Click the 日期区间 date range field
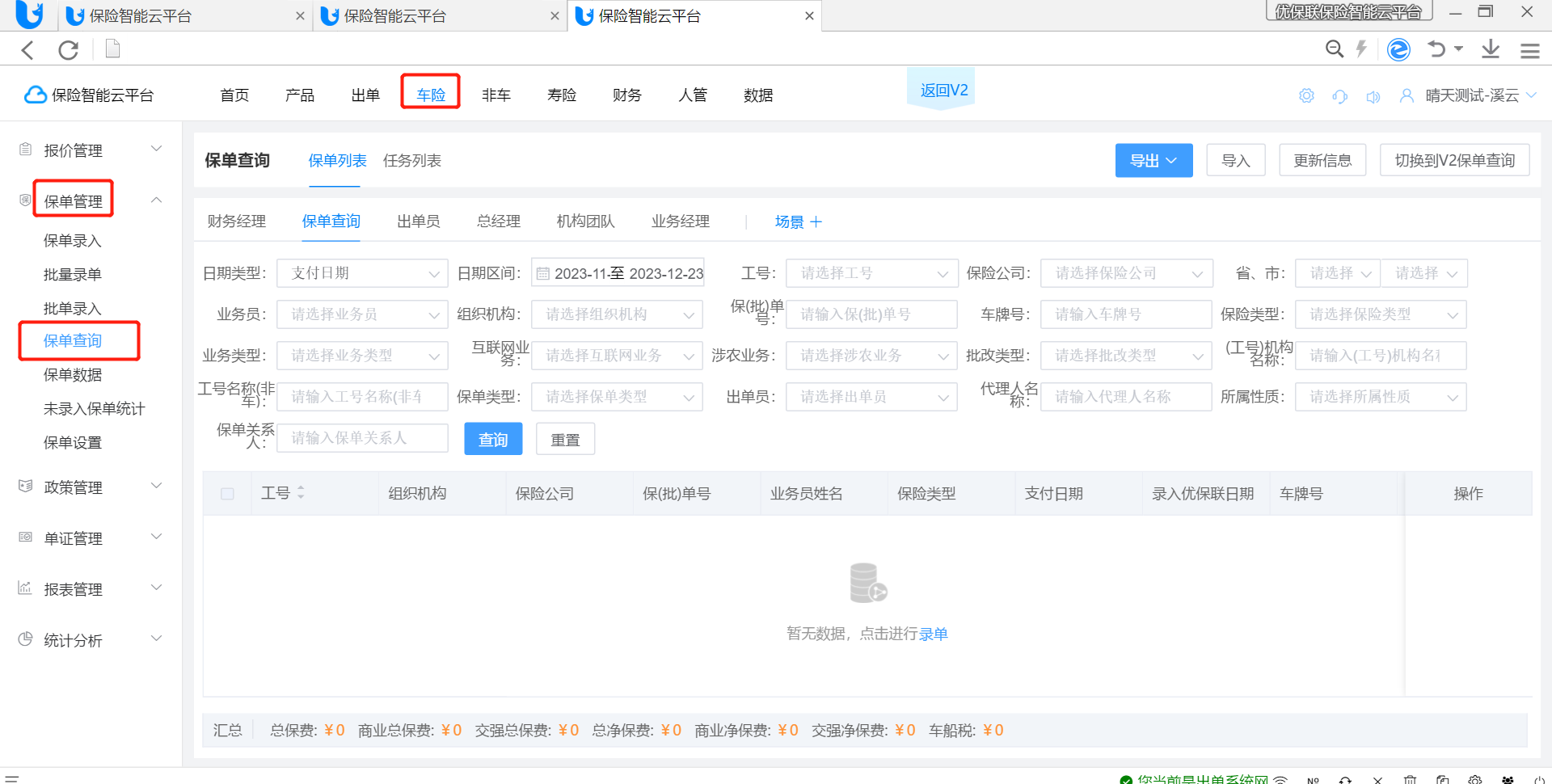 (x=618, y=273)
